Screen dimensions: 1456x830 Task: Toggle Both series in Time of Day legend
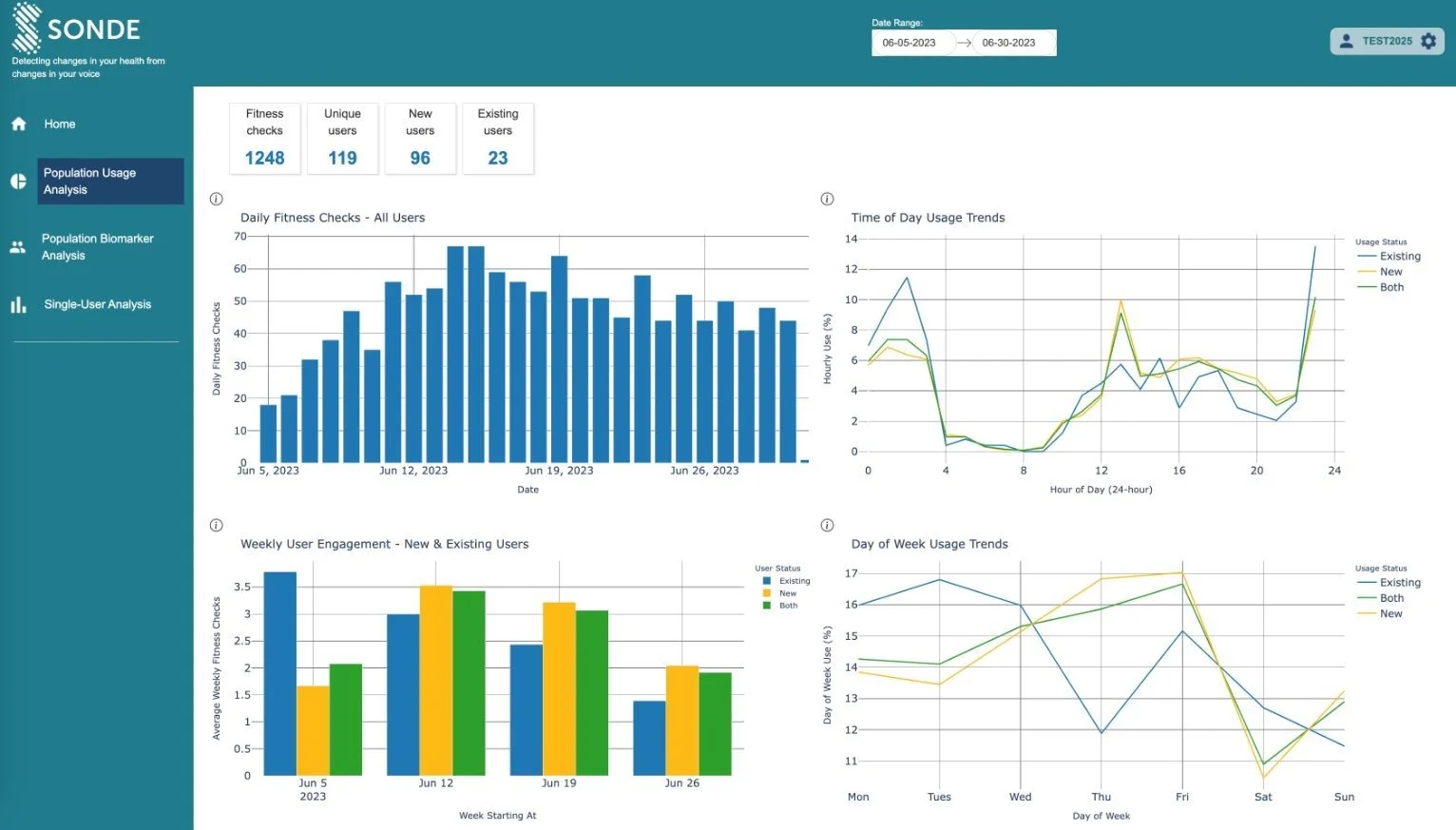pos(1381,286)
